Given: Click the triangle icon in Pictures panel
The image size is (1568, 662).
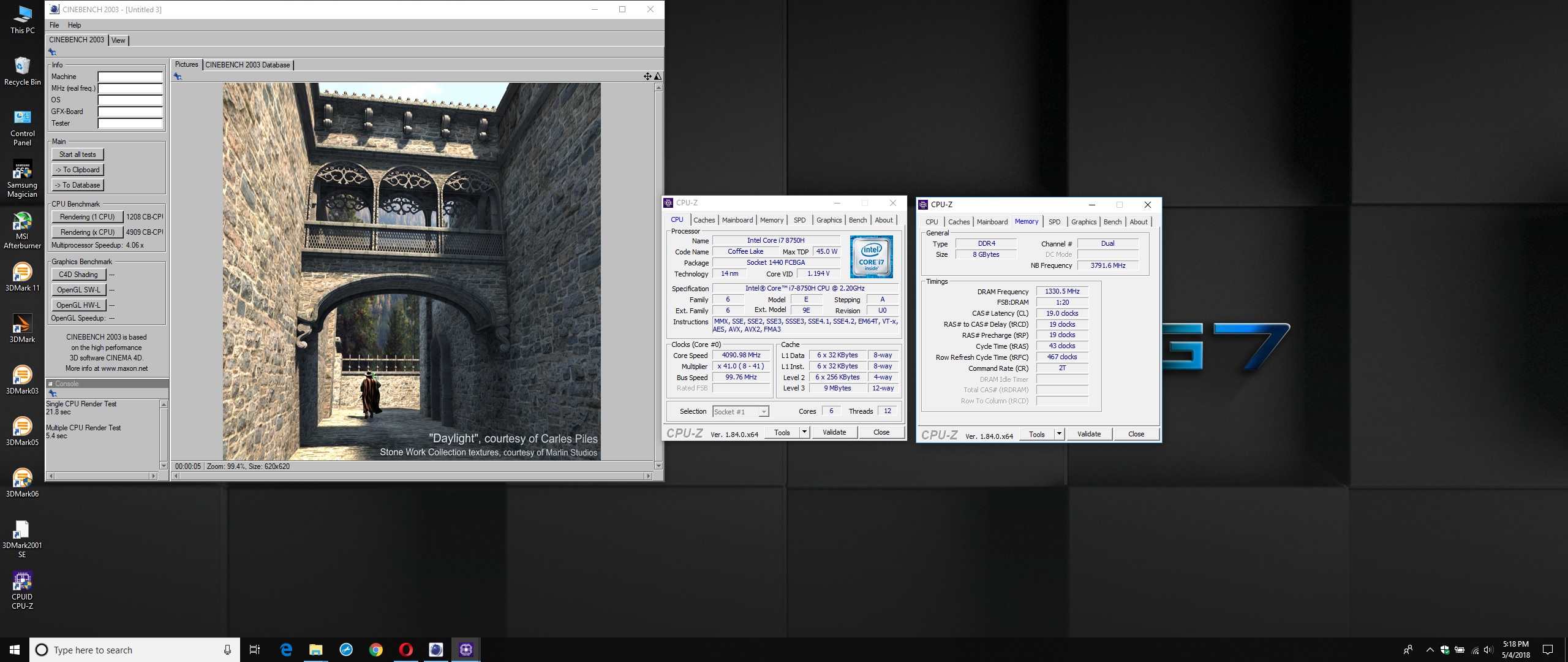Looking at the screenshot, I should [x=657, y=77].
